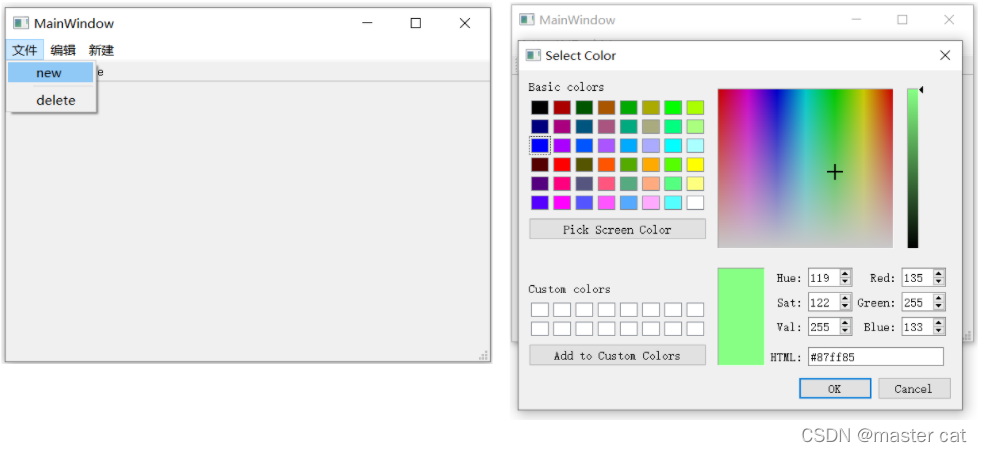Increase the Red value with up arrow
This screenshot has height=452, width=982.
(x=939, y=274)
